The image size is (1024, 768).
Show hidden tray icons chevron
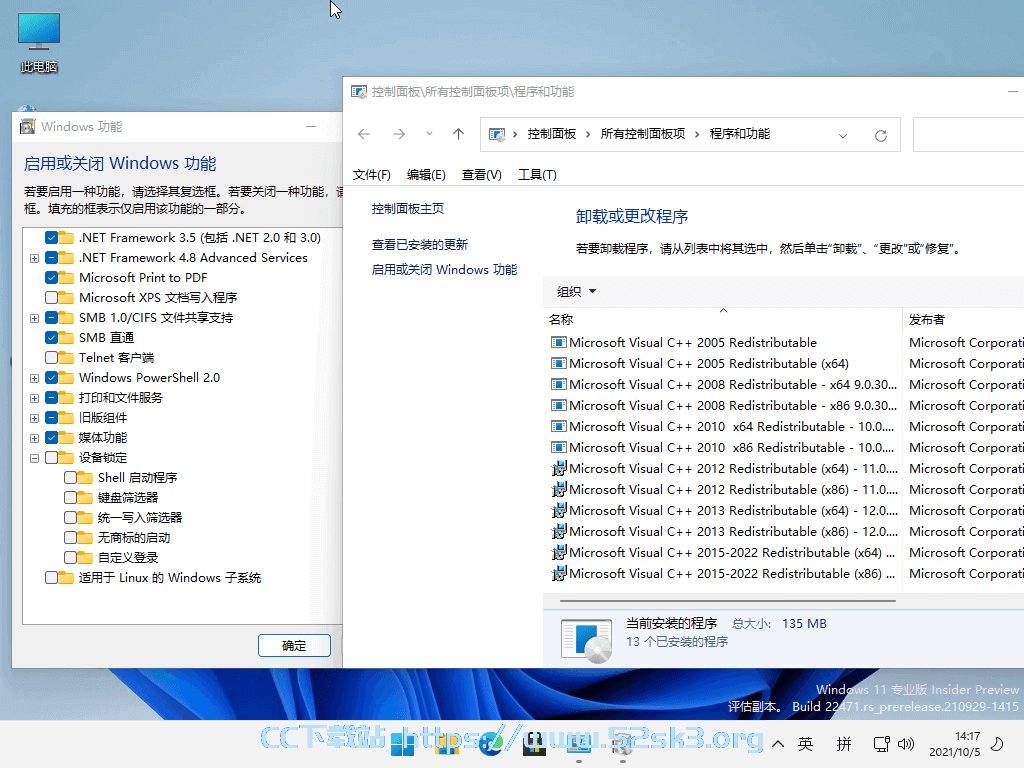tap(778, 744)
